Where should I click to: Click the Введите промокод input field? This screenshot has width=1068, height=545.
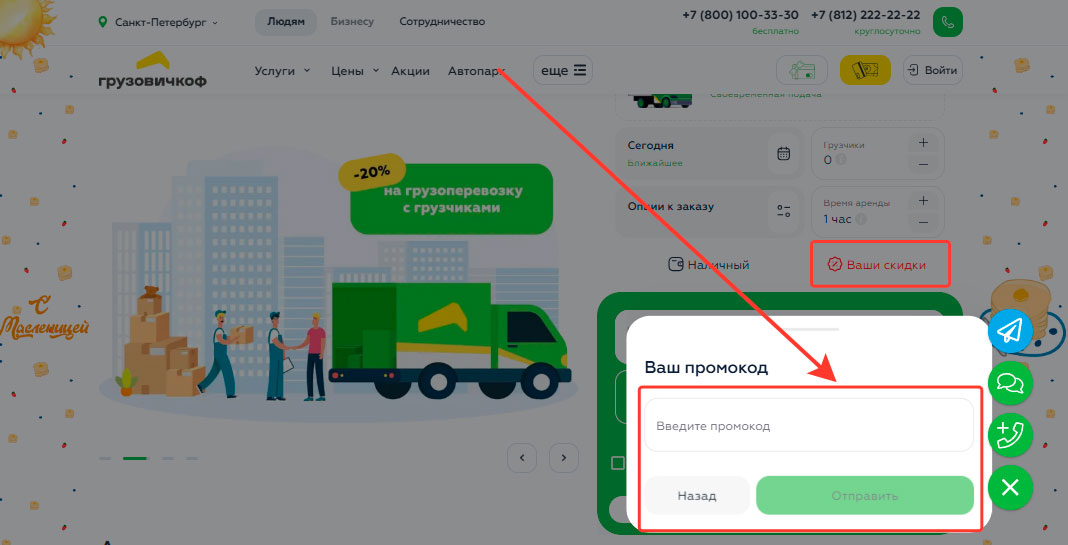click(808, 425)
